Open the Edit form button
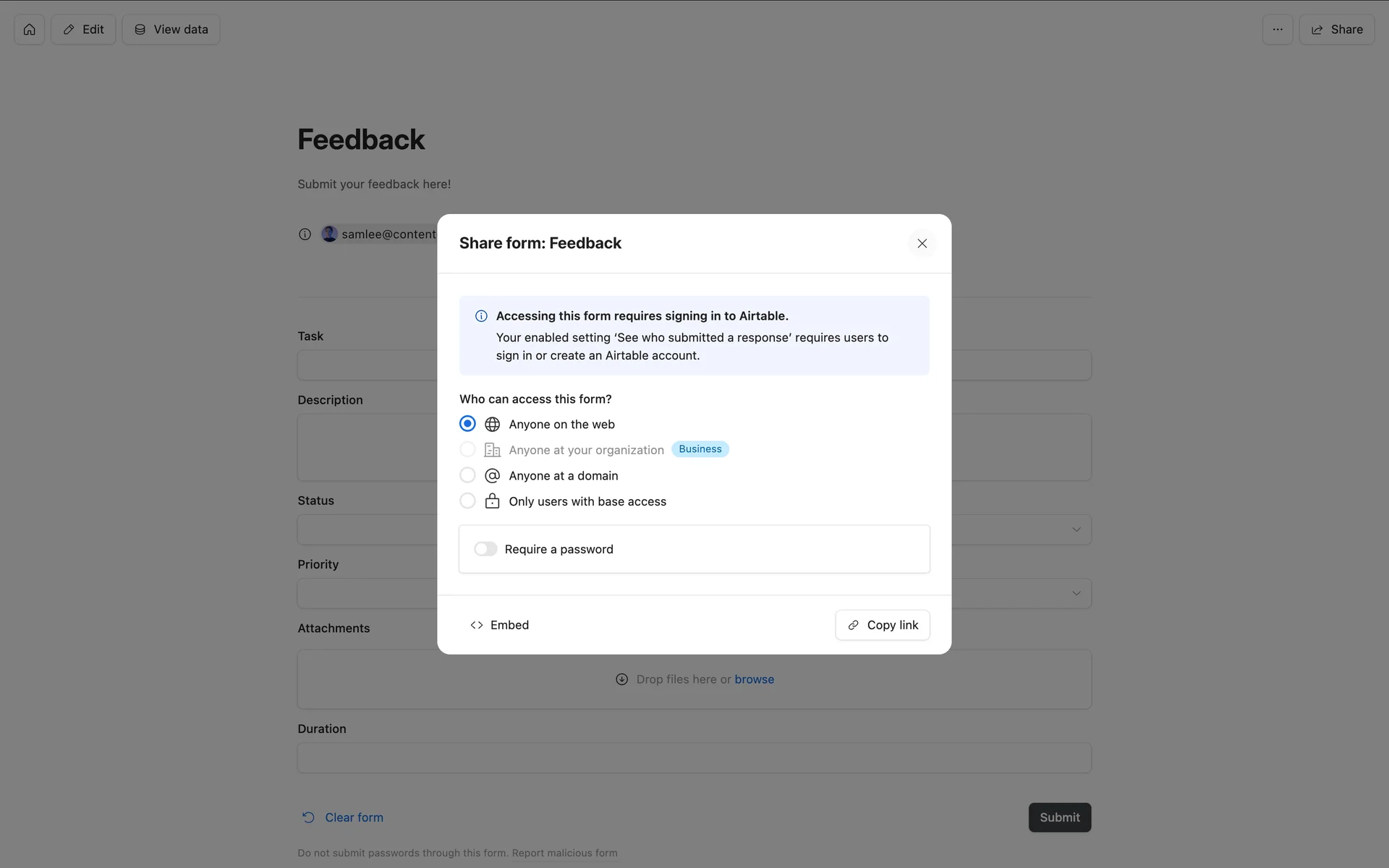 click(x=83, y=30)
